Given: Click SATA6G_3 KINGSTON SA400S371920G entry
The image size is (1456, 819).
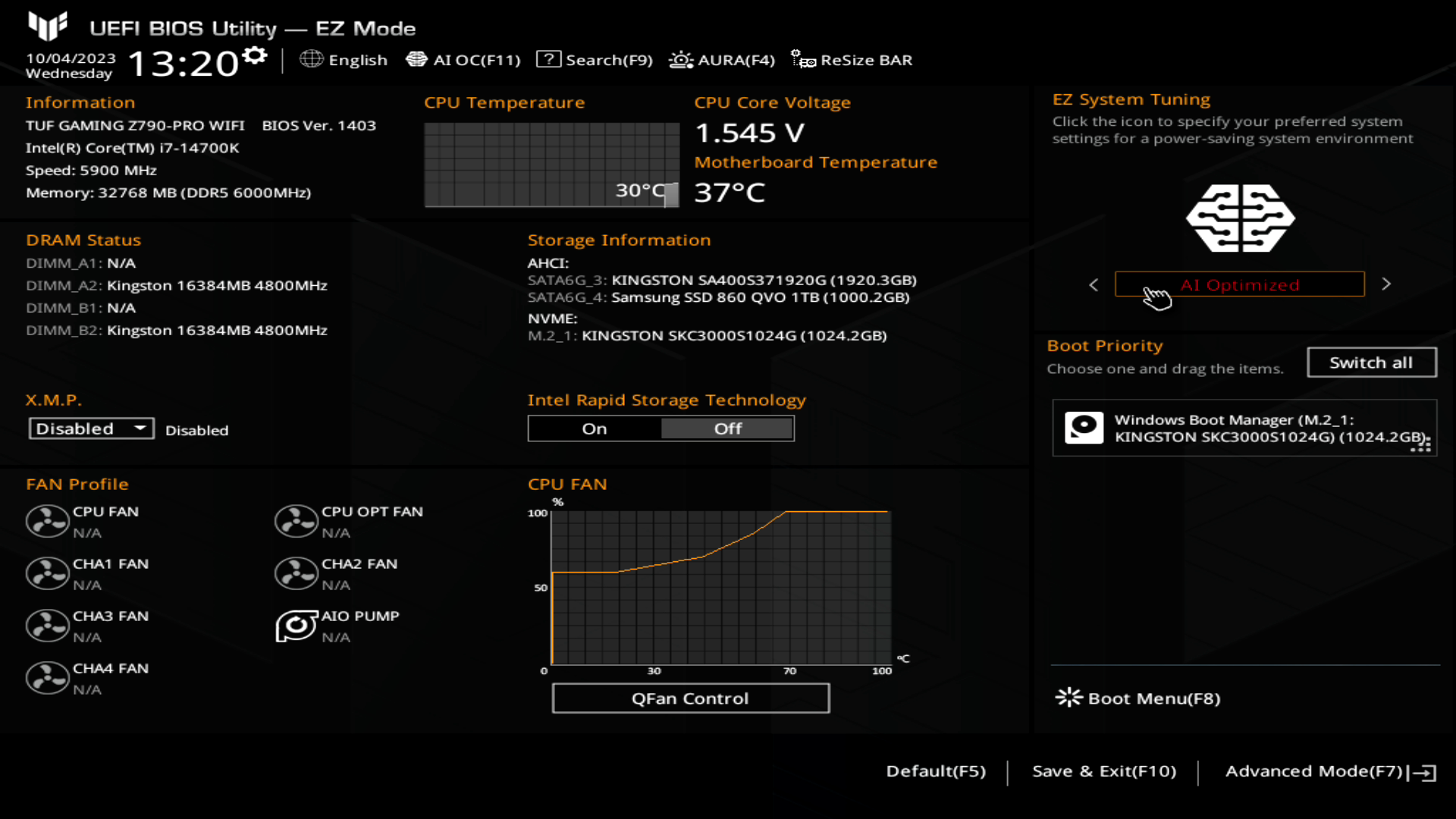Looking at the screenshot, I should click(x=722, y=281).
